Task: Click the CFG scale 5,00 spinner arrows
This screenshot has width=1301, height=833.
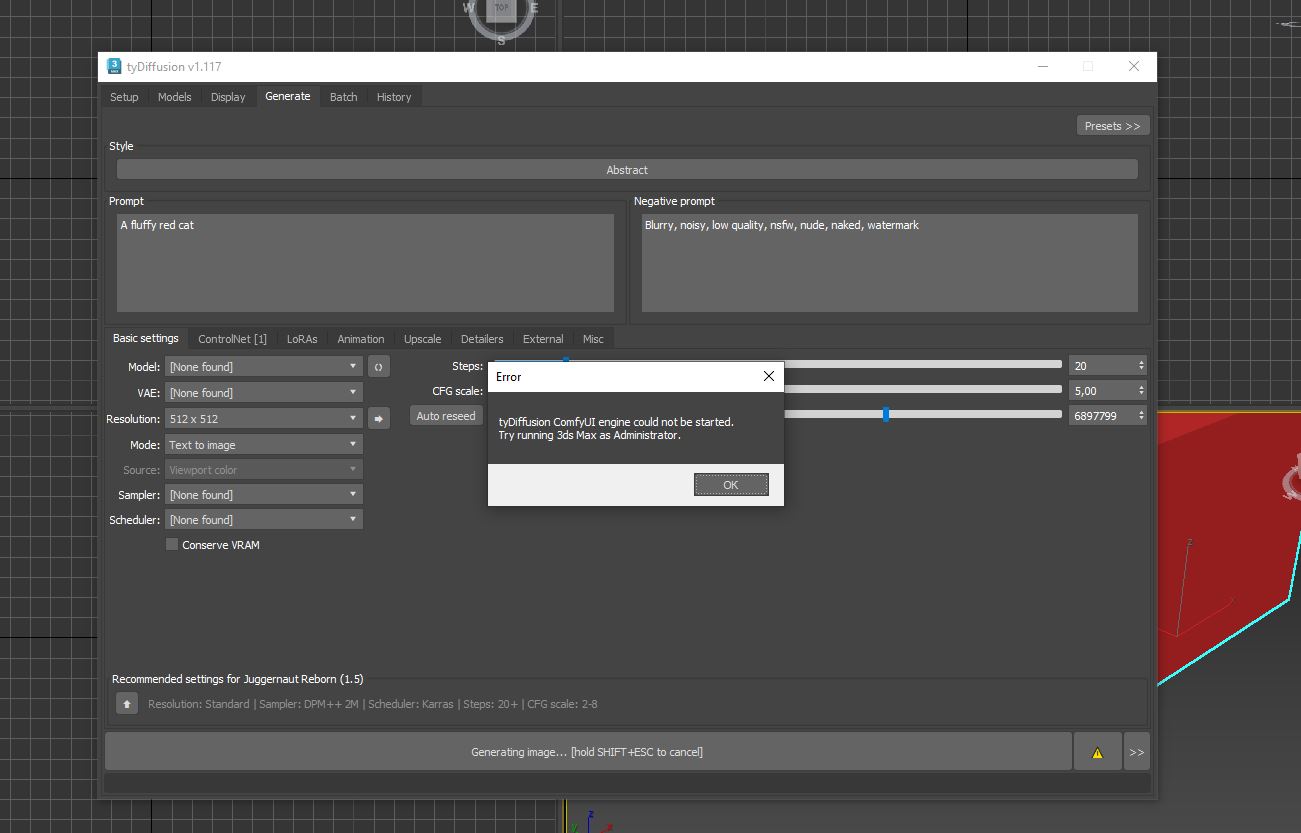Action: click(1141, 391)
